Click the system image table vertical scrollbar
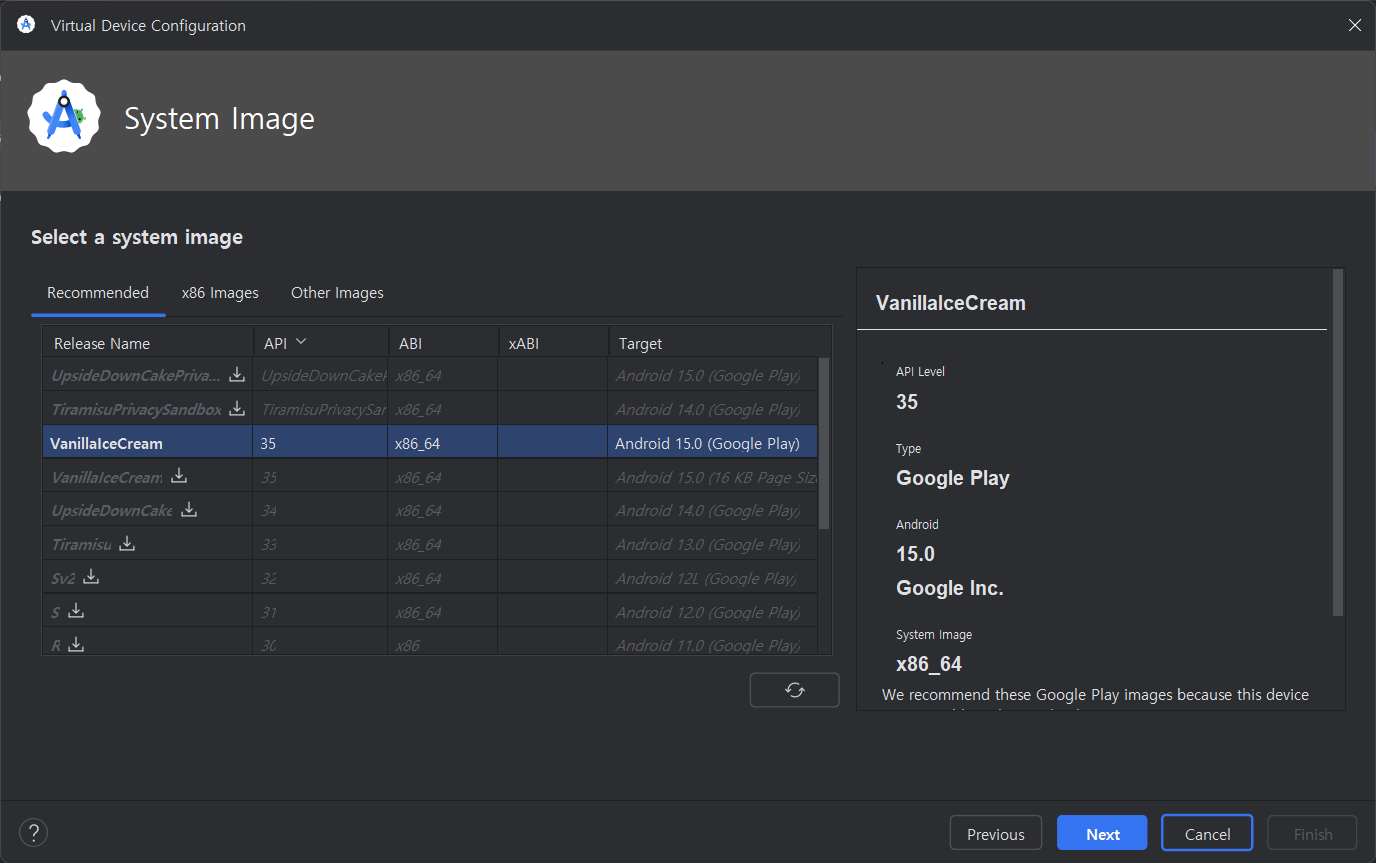The height and width of the screenshot is (863, 1376). pyautogui.click(x=824, y=443)
